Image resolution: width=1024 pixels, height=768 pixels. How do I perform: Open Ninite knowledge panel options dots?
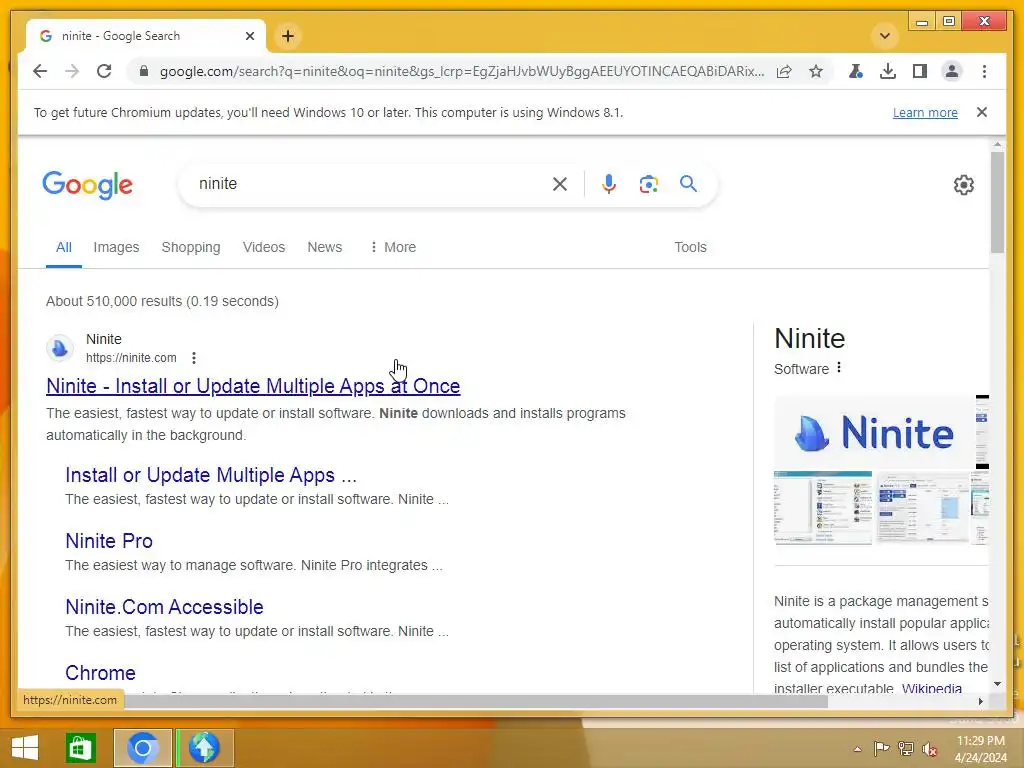[x=839, y=368]
